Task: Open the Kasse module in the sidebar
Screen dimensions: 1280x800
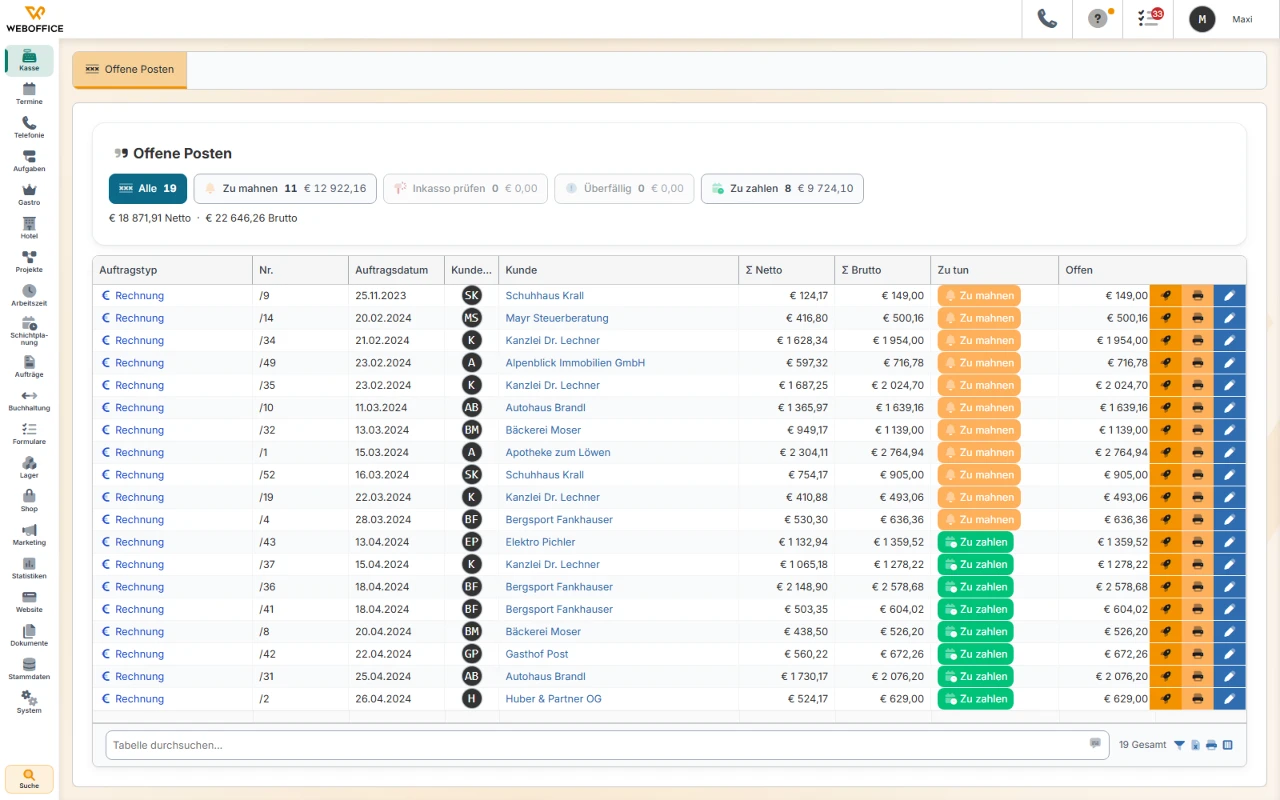Action: [29, 61]
